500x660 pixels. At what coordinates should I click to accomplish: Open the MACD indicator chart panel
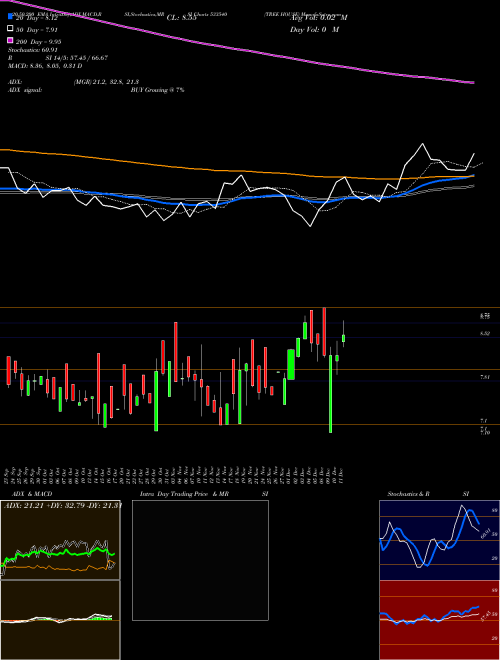coord(60,620)
